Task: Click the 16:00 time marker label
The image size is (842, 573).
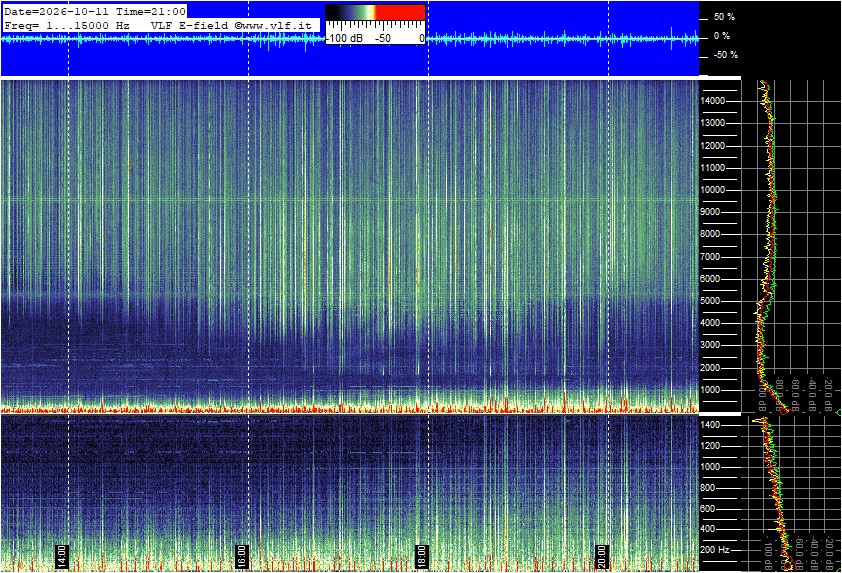Action: click(x=242, y=556)
